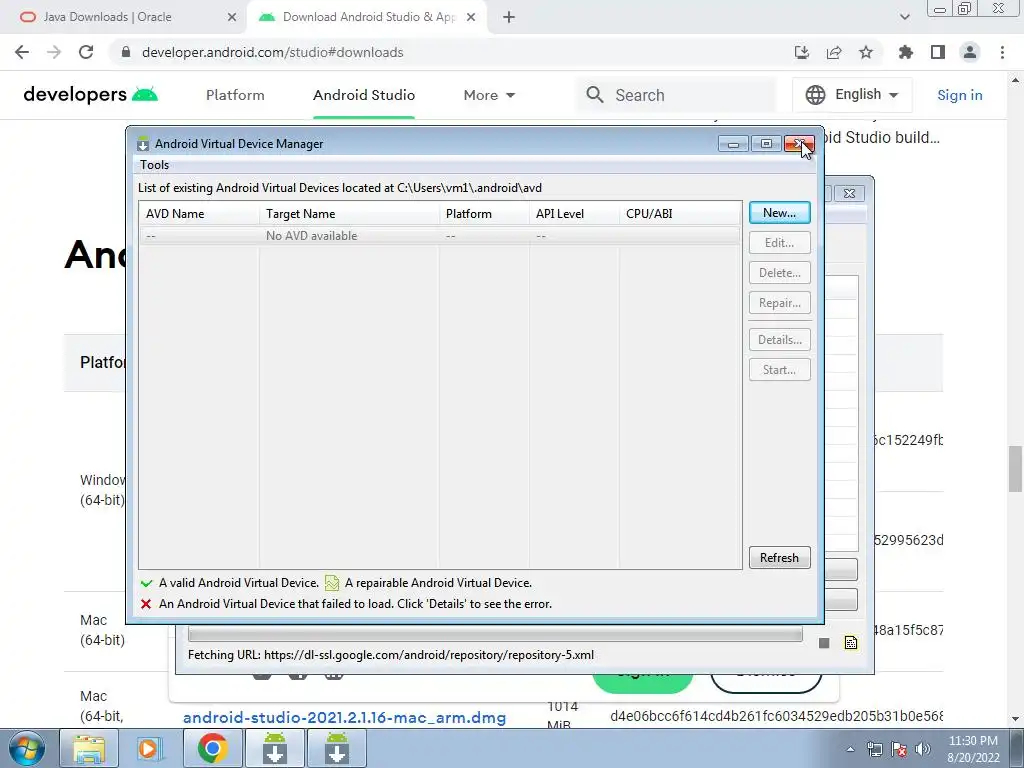The height and width of the screenshot is (768, 1024).
Task: Click the SDK Manager download progress bar
Action: pos(495,633)
